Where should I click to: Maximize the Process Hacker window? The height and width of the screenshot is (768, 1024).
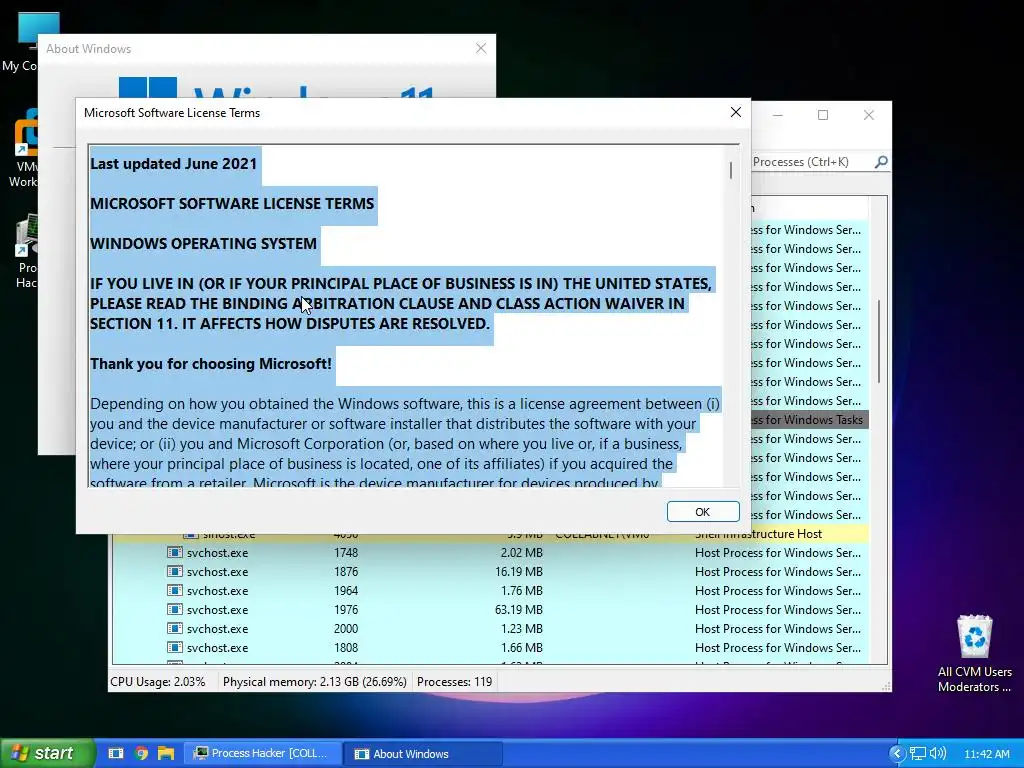coord(823,115)
